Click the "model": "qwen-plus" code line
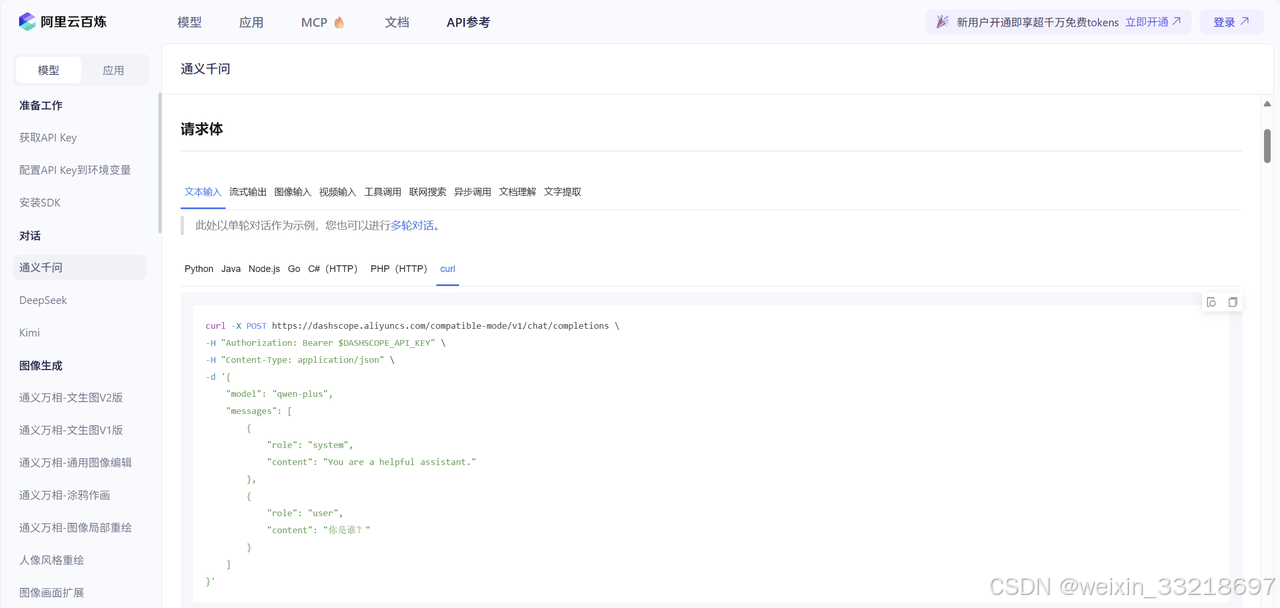Image resolution: width=1280 pixels, height=608 pixels. [x=280, y=394]
